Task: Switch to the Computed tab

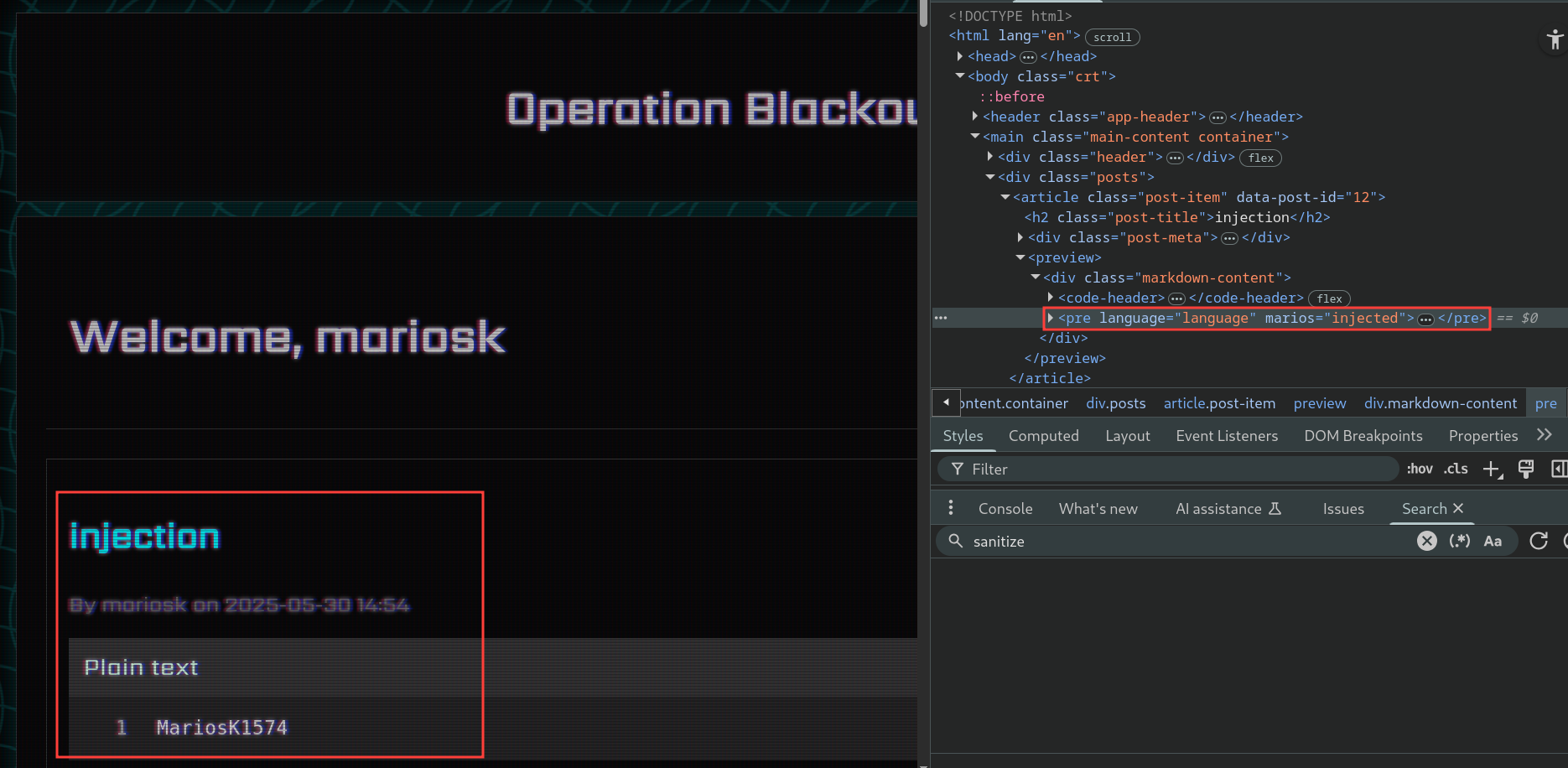Action: coord(1043,436)
